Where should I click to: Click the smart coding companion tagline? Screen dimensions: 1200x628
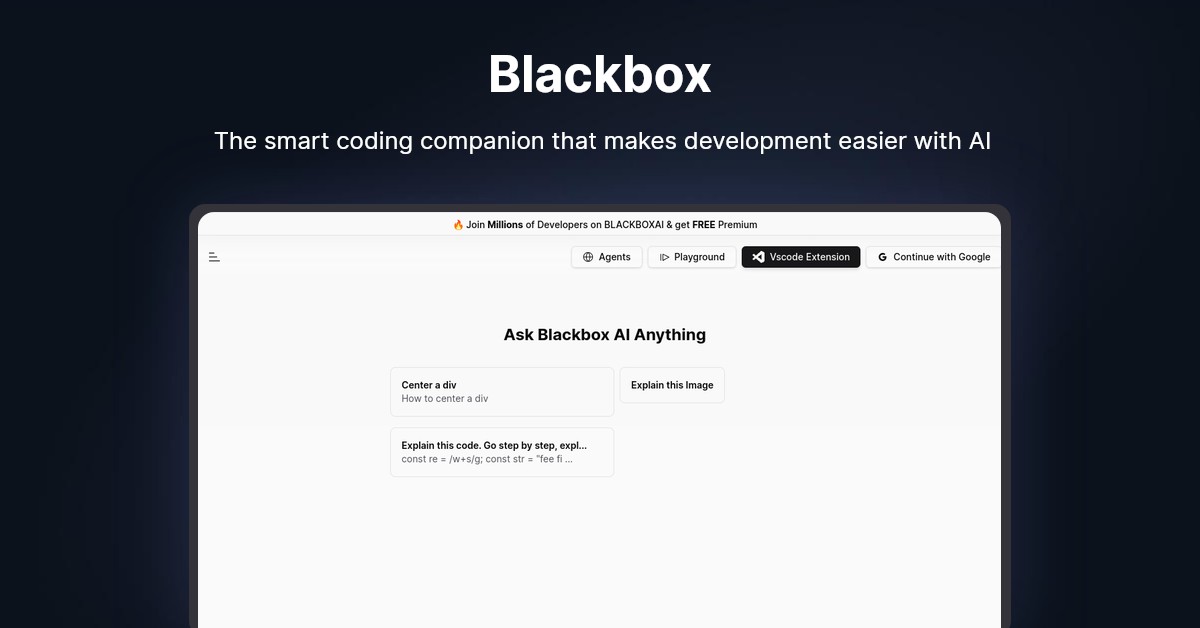[602, 141]
